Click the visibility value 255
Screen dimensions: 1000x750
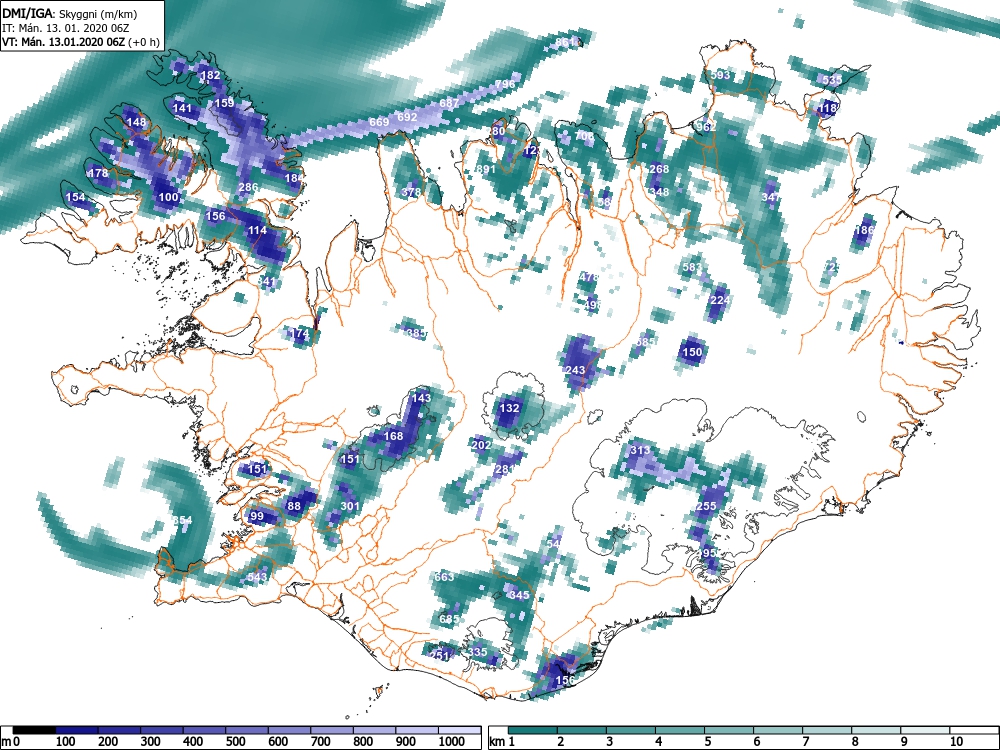707,506
